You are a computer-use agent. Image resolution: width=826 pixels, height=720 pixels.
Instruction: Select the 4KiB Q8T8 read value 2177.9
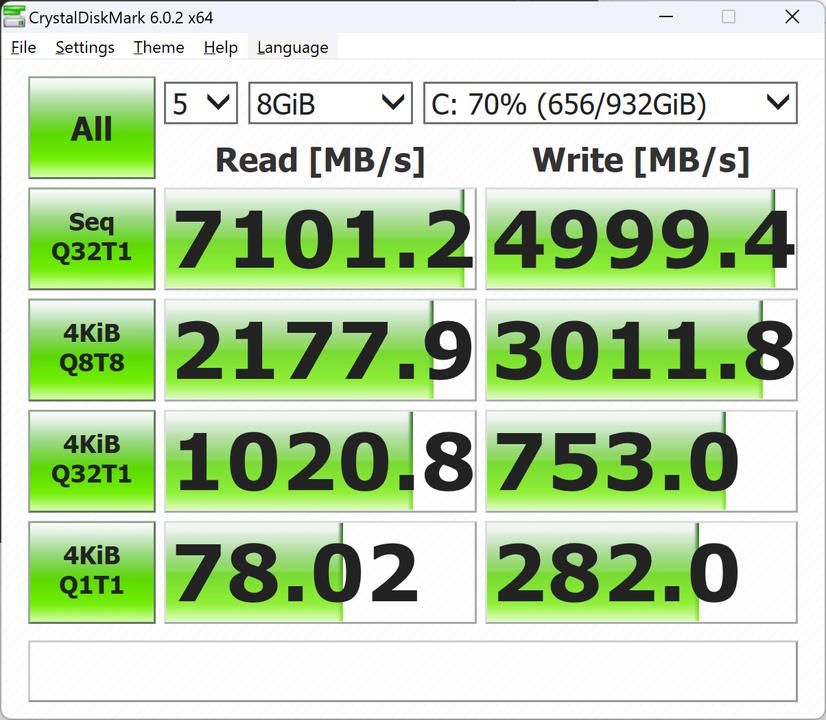point(320,350)
